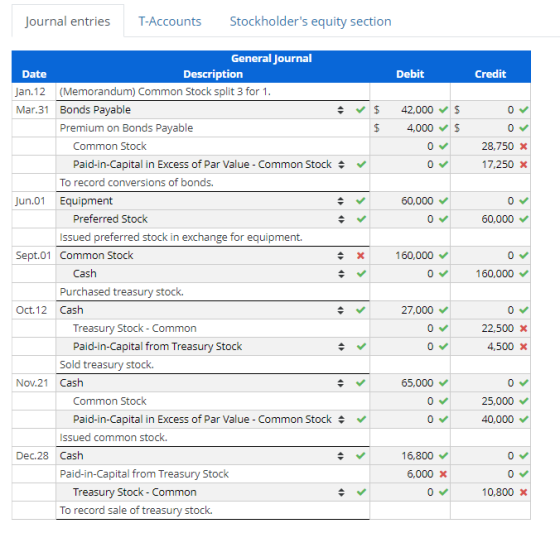Click green check beside 65,000 debit
This screenshot has height=533, width=560.
(443, 383)
